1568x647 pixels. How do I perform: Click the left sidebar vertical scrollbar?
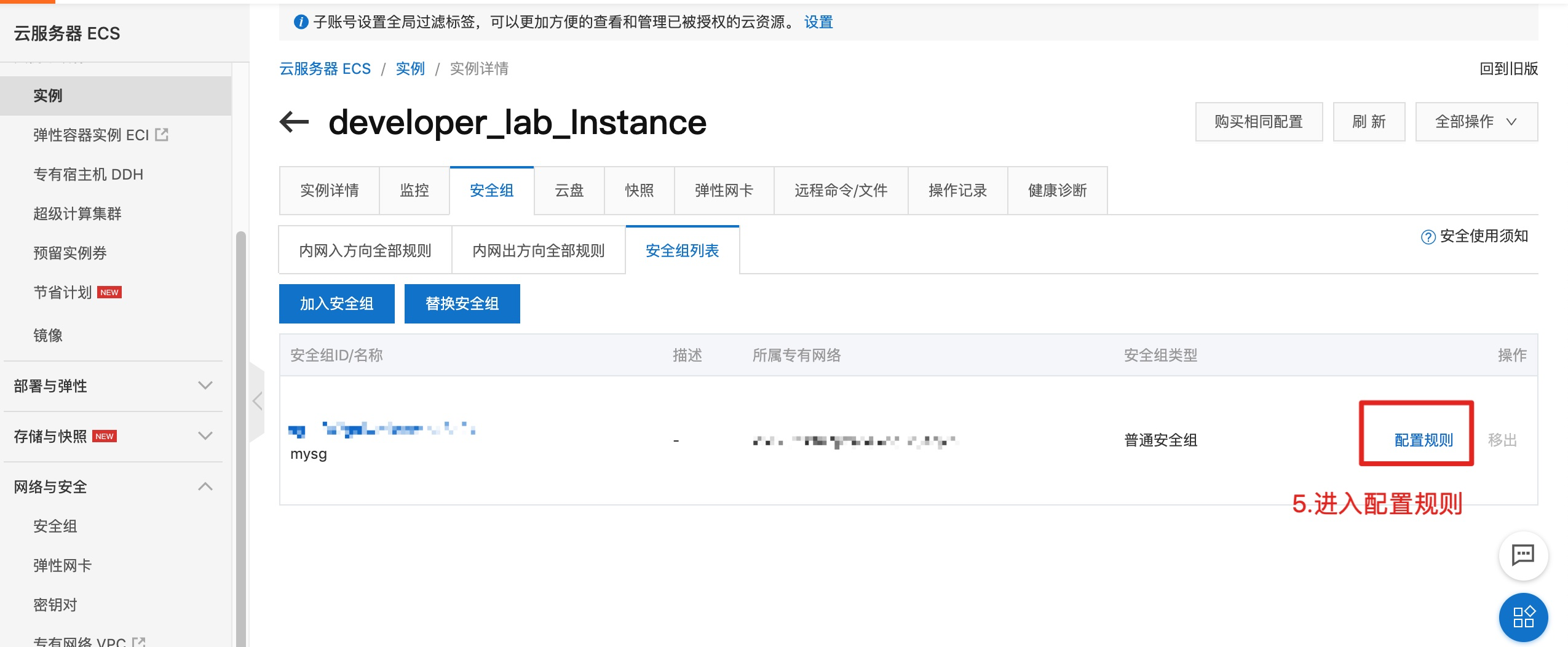[240, 431]
